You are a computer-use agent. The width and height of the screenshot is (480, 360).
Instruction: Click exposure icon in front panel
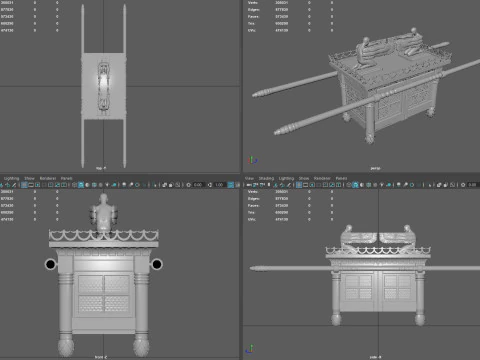(189, 185)
